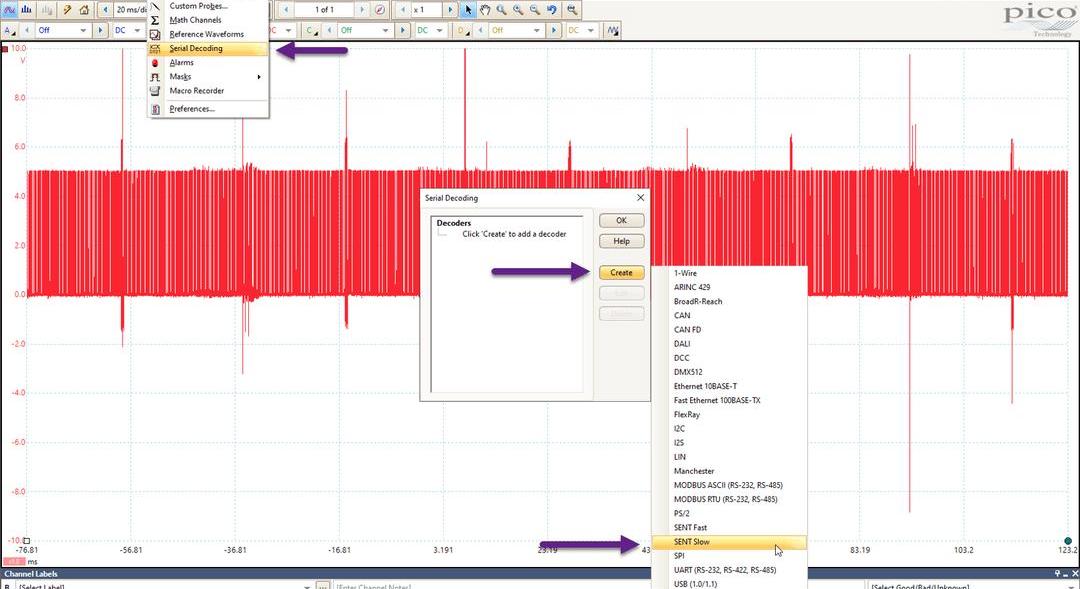Click the zoom to full view icon
The image size is (1080, 589).
(572, 10)
